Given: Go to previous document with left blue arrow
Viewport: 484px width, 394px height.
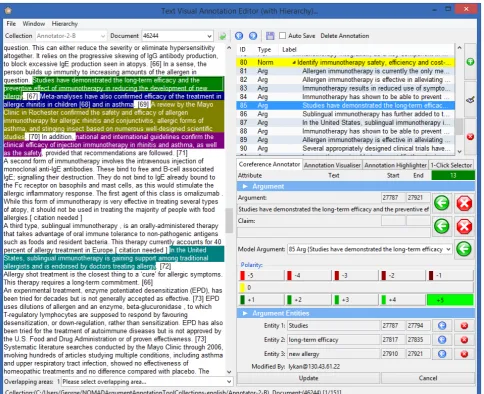Looking at the screenshot, I should pyautogui.click(x=239, y=36).
